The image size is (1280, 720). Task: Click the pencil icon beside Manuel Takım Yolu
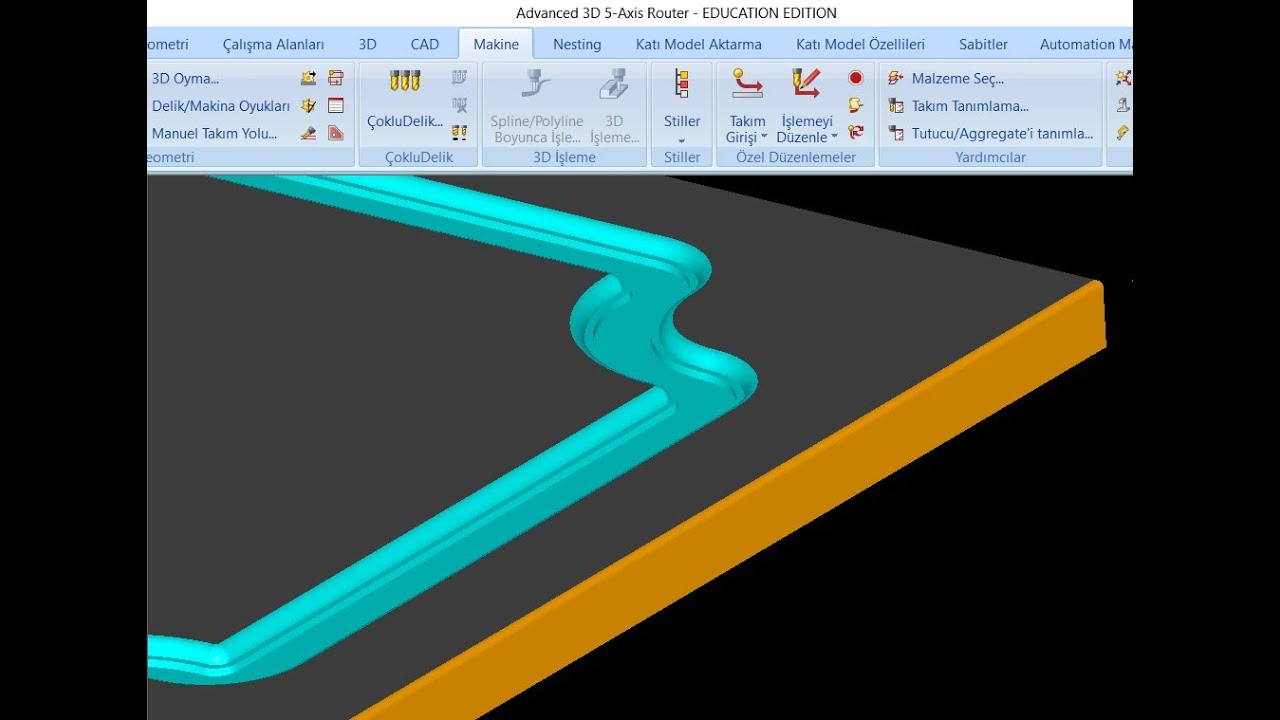308,132
